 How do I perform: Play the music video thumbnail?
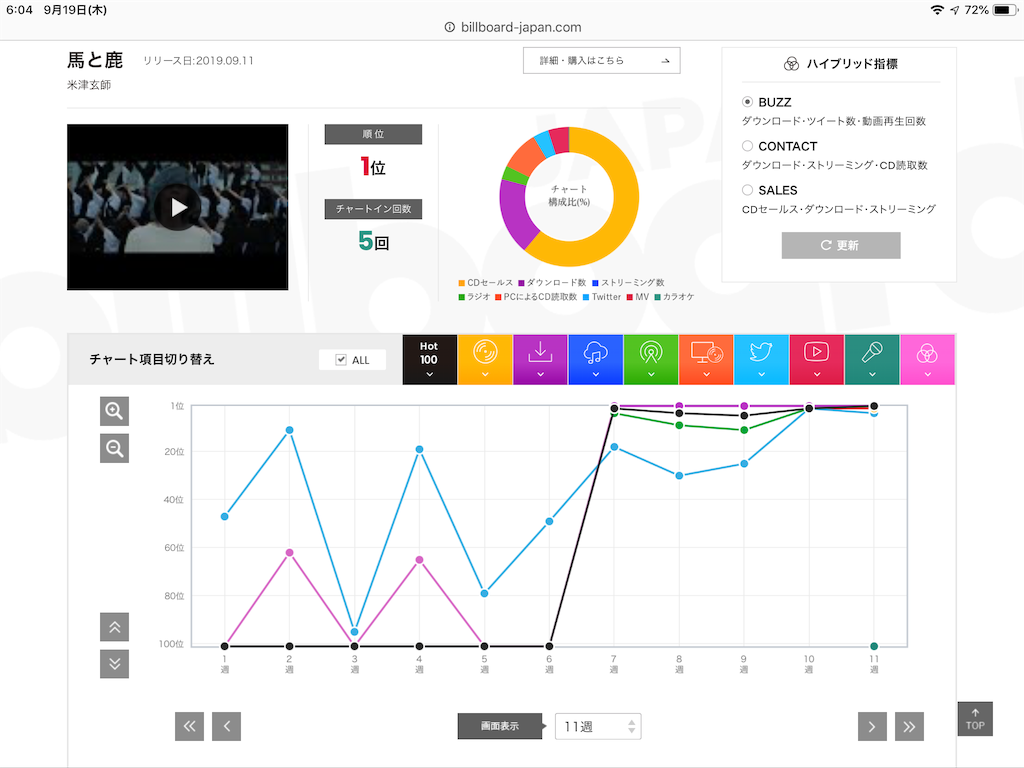click(x=177, y=207)
